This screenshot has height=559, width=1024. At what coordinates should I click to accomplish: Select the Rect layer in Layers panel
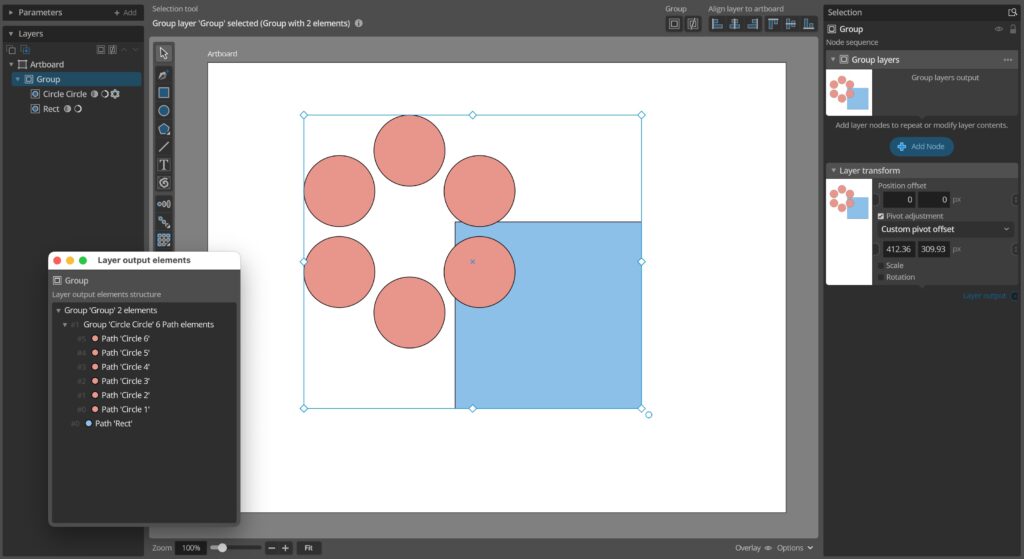51,109
